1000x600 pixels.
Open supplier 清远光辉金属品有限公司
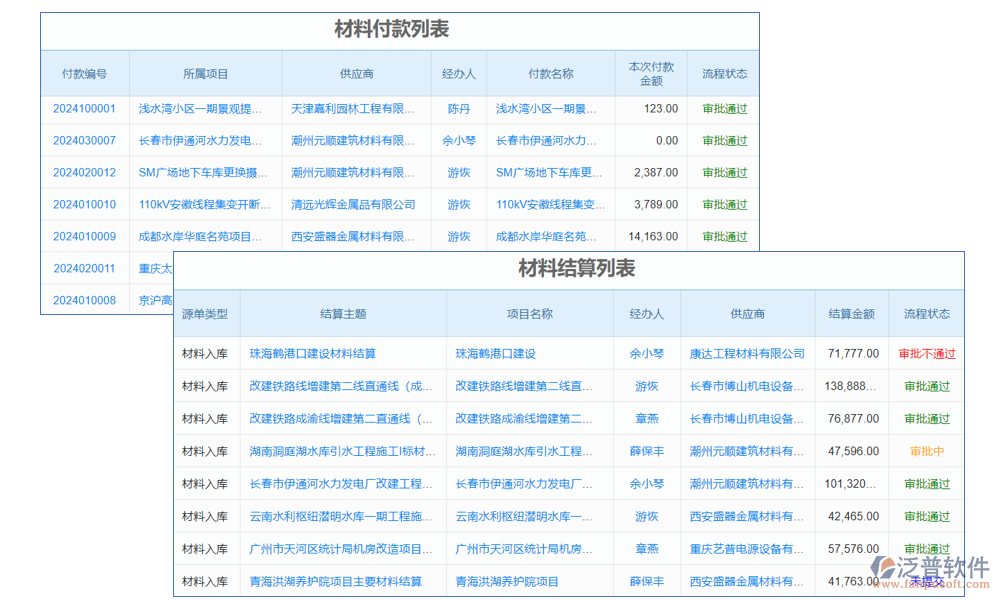(353, 204)
